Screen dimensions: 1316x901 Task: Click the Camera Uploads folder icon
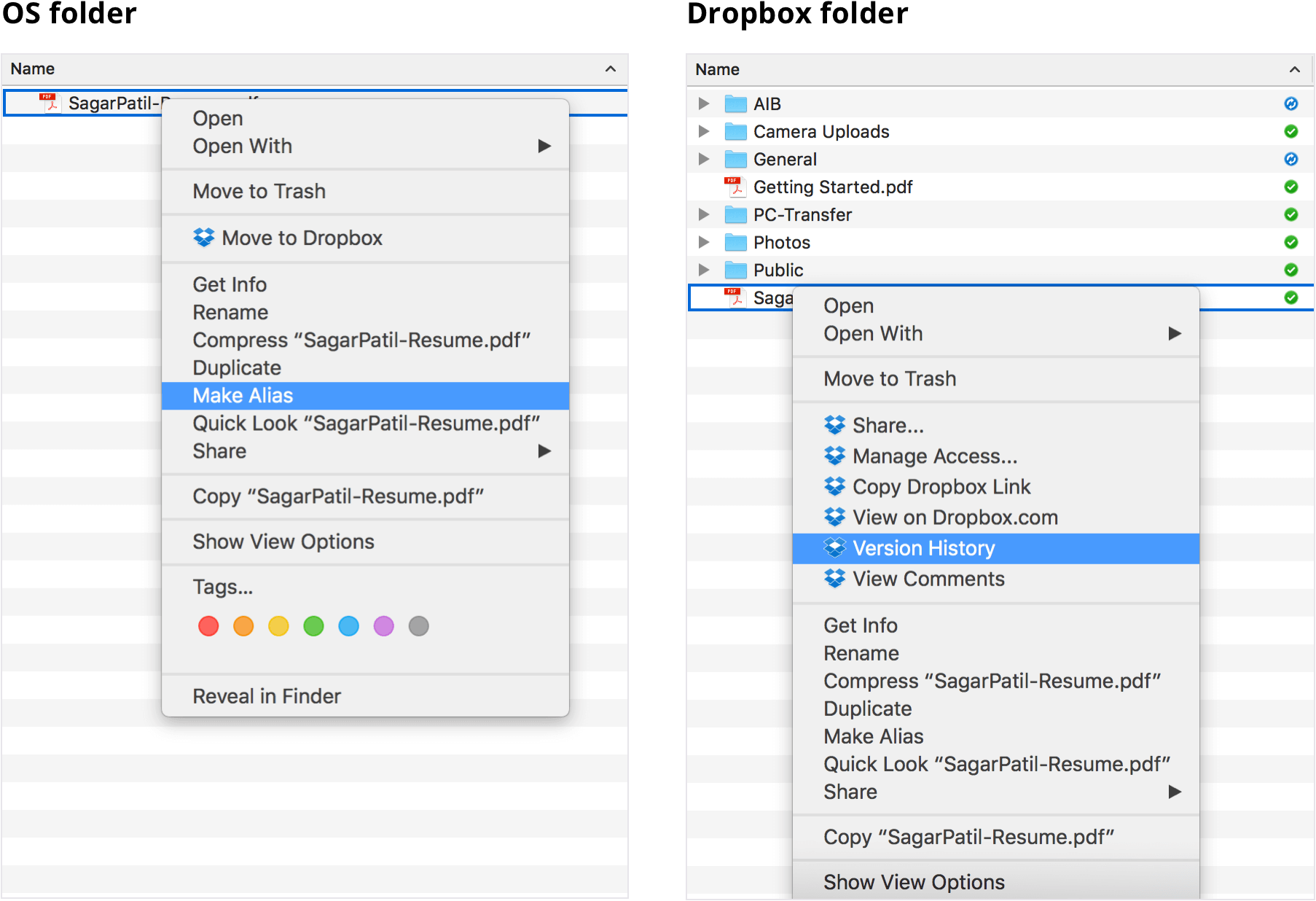[736, 131]
